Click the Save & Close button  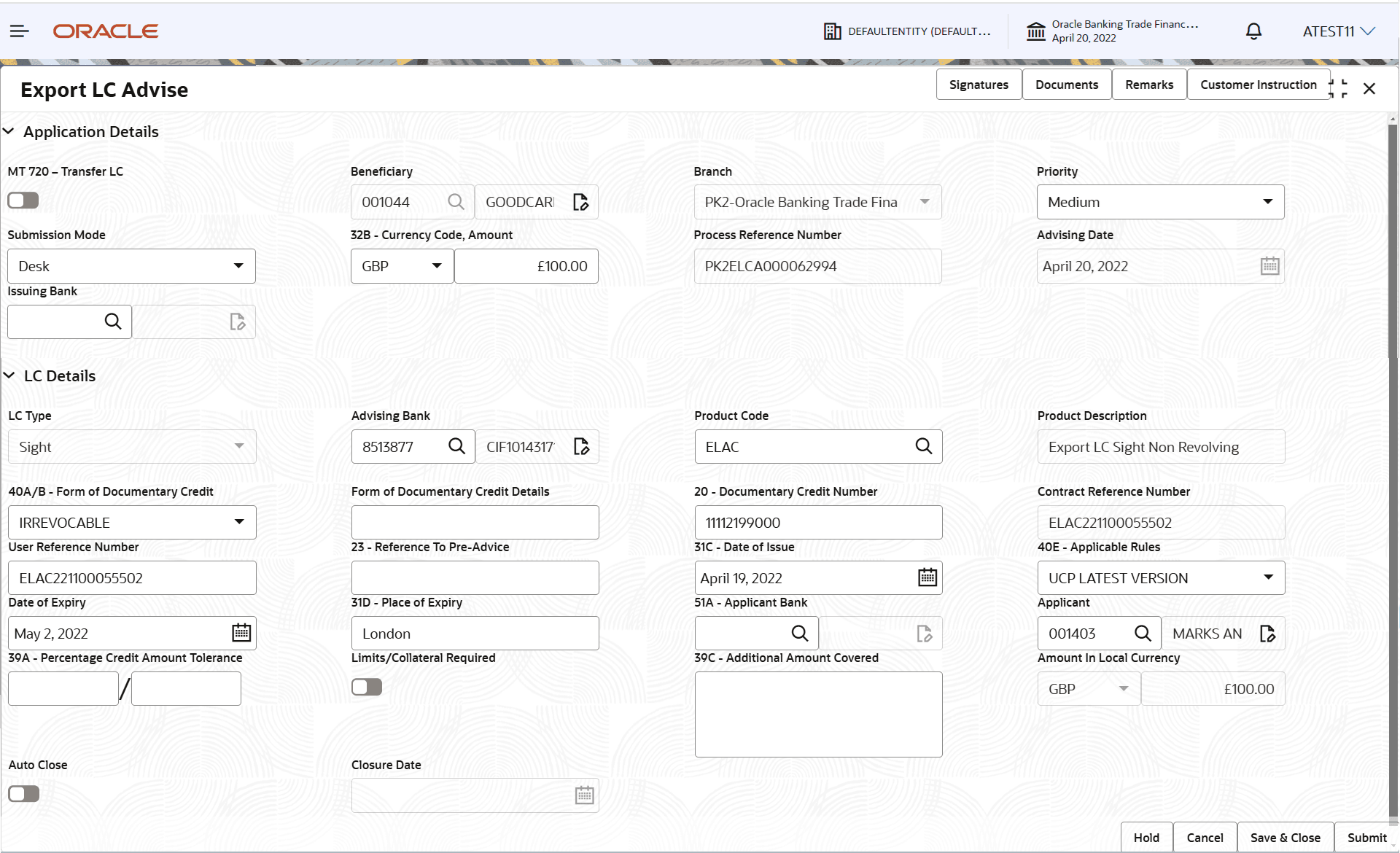pos(1285,837)
